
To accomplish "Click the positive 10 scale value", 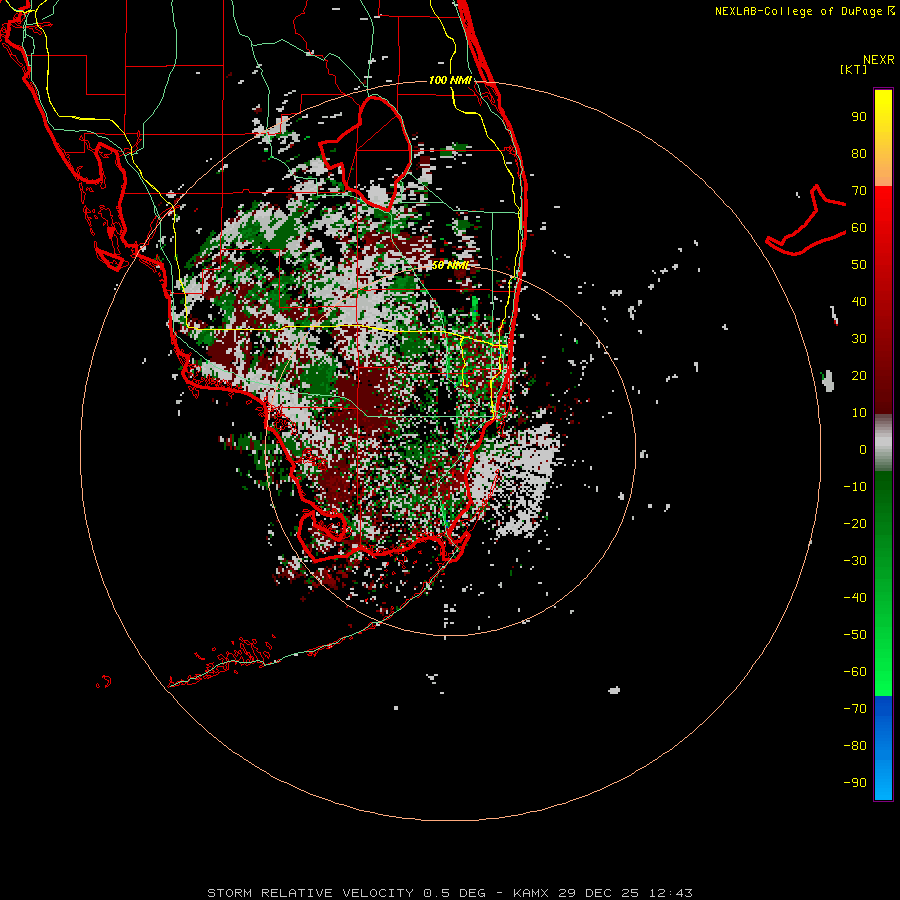I will tap(859, 413).
